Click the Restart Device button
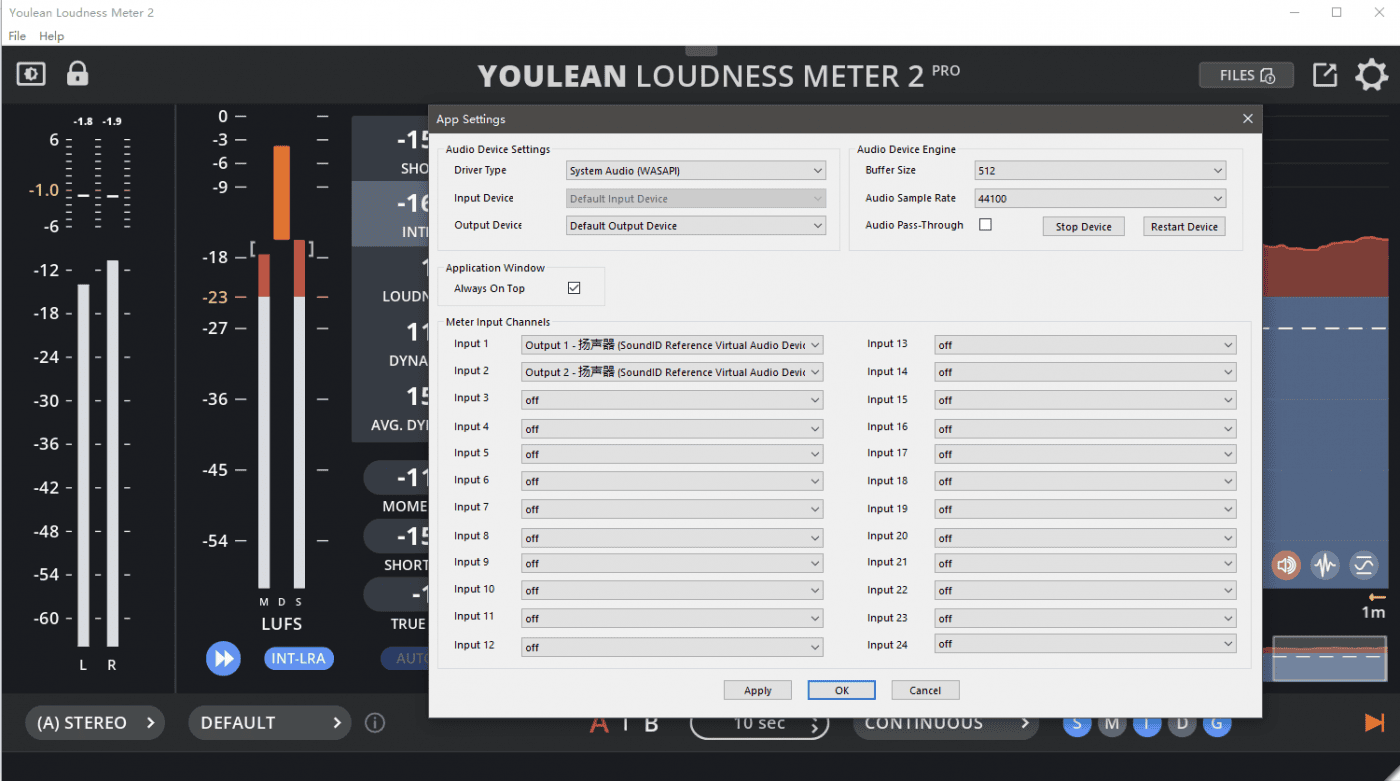The width and height of the screenshot is (1400, 781). pyautogui.click(x=1184, y=227)
